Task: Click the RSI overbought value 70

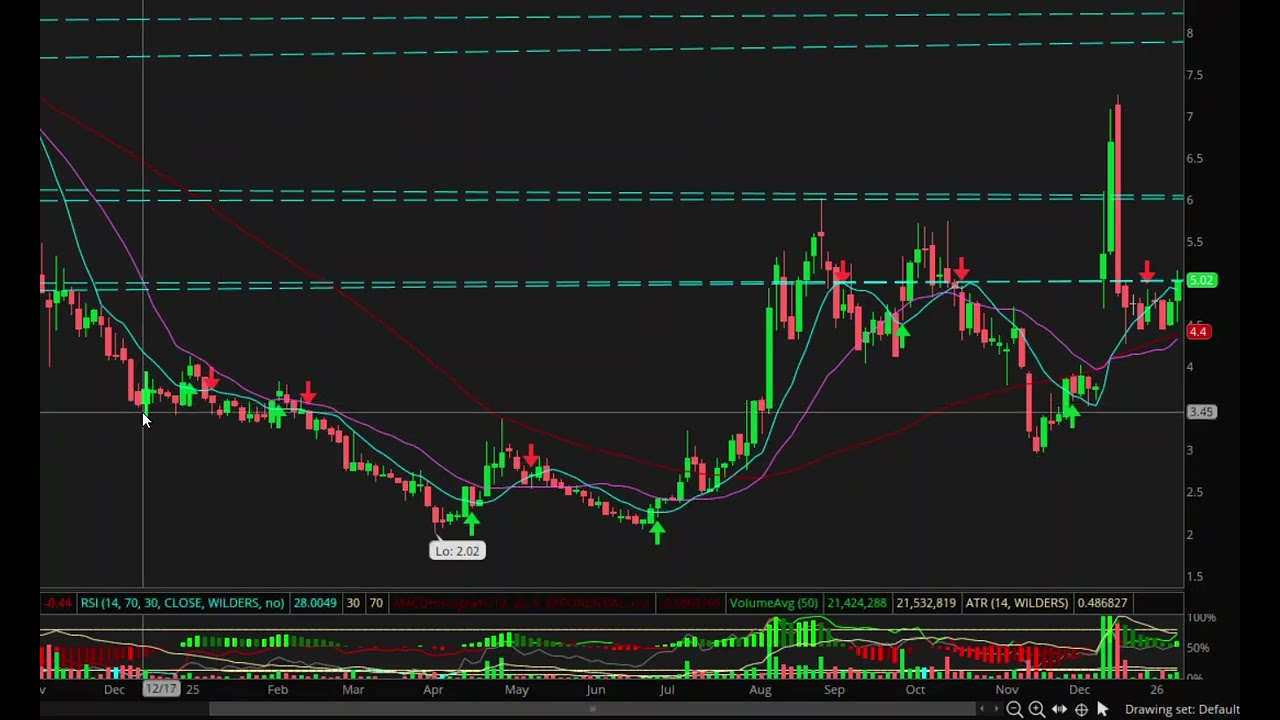Action: coord(376,603)
